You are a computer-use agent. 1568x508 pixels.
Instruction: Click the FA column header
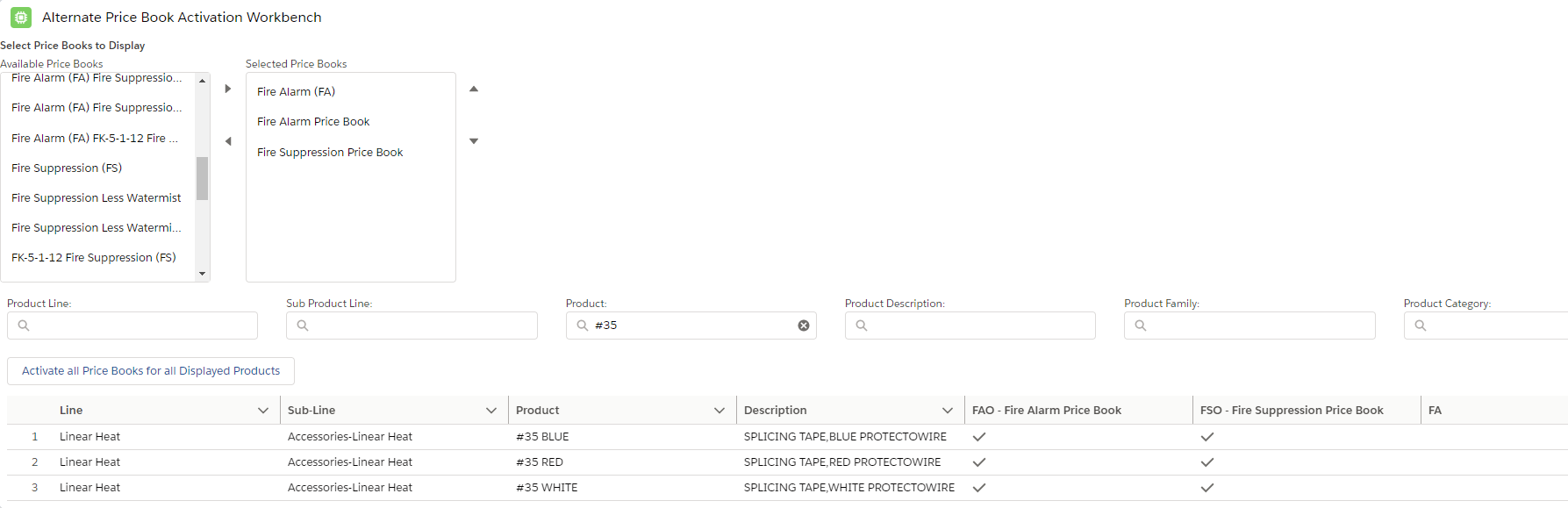[1435, 411]
